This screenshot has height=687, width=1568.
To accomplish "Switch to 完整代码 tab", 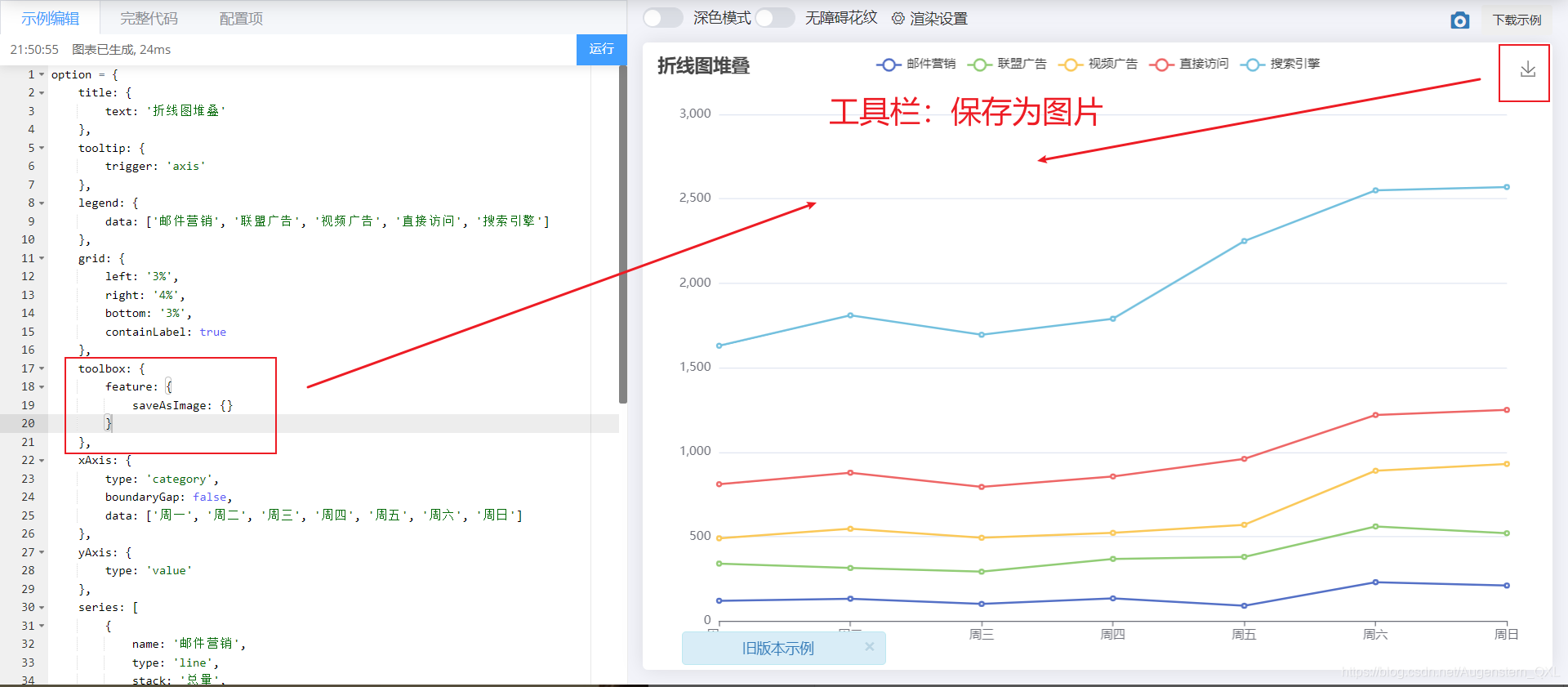I will [149, 18].
